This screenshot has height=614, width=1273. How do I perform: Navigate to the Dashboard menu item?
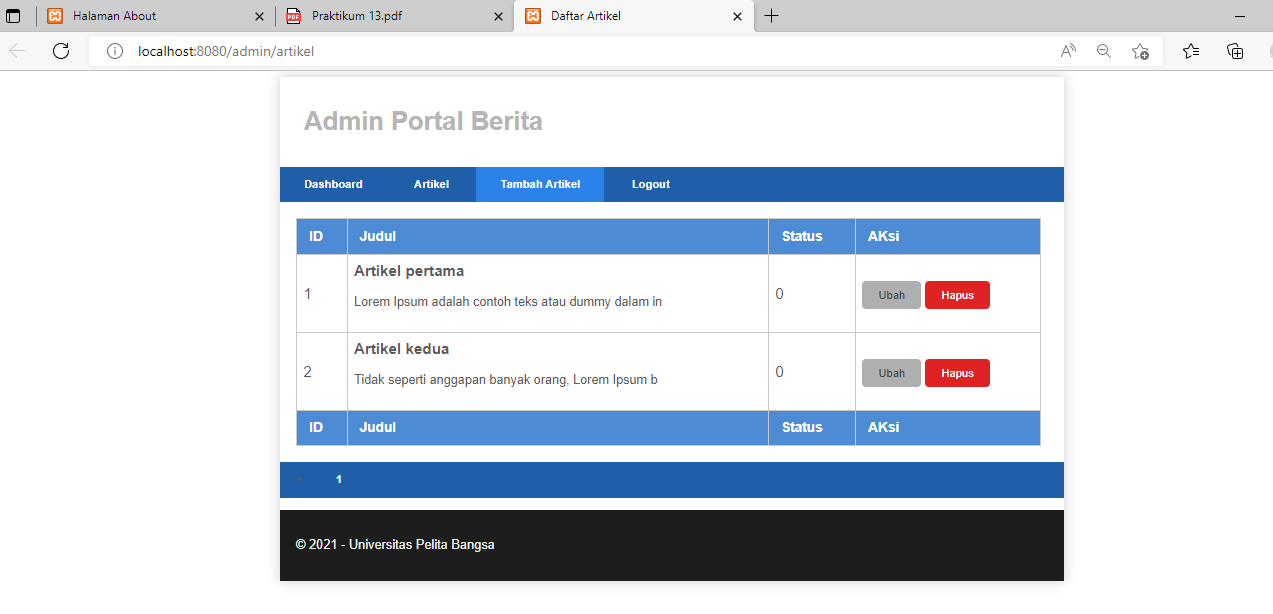(x=333, y=184)
